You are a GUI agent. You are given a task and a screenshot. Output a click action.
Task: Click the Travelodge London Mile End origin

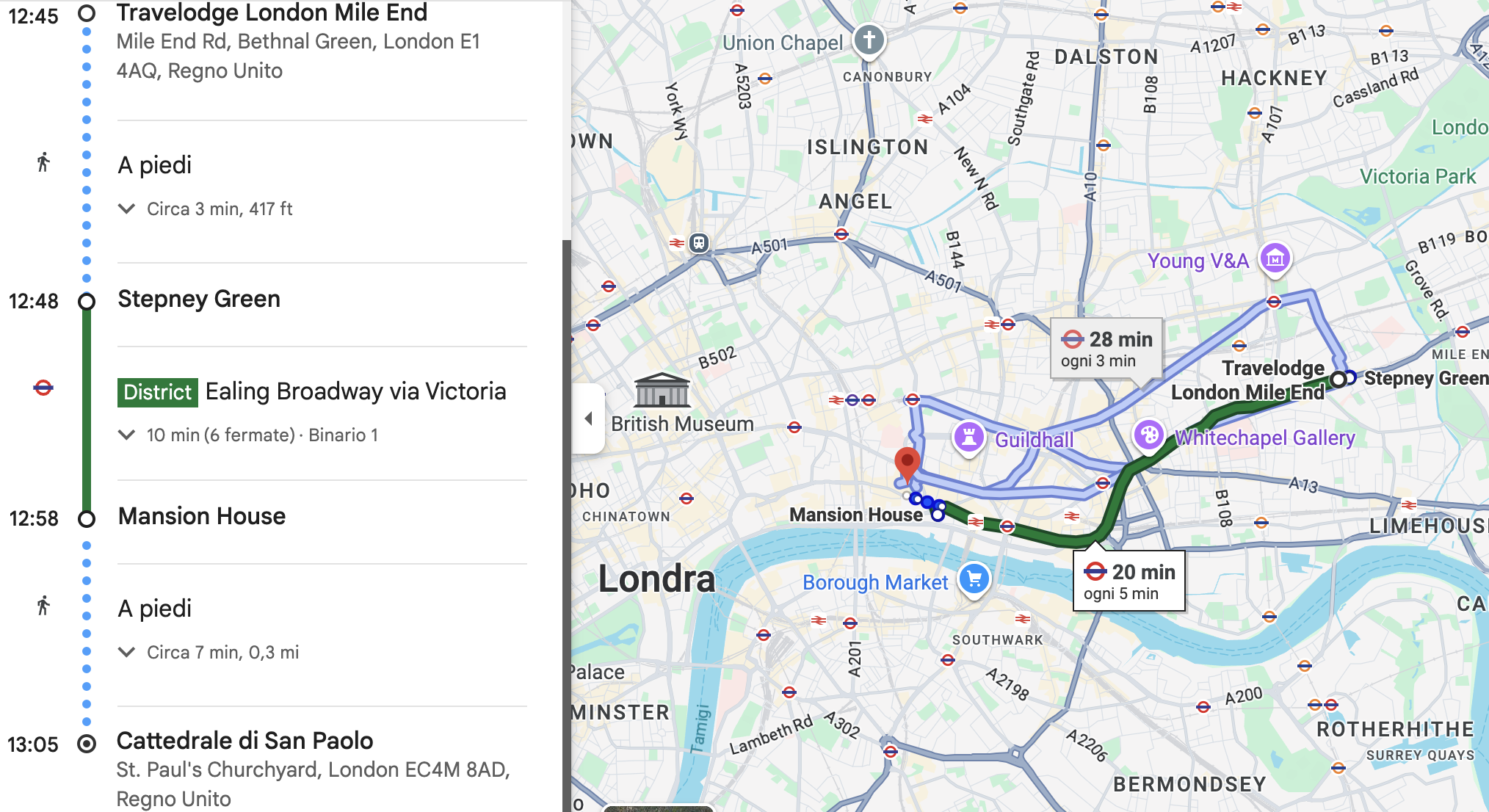[x=272, y=13]
